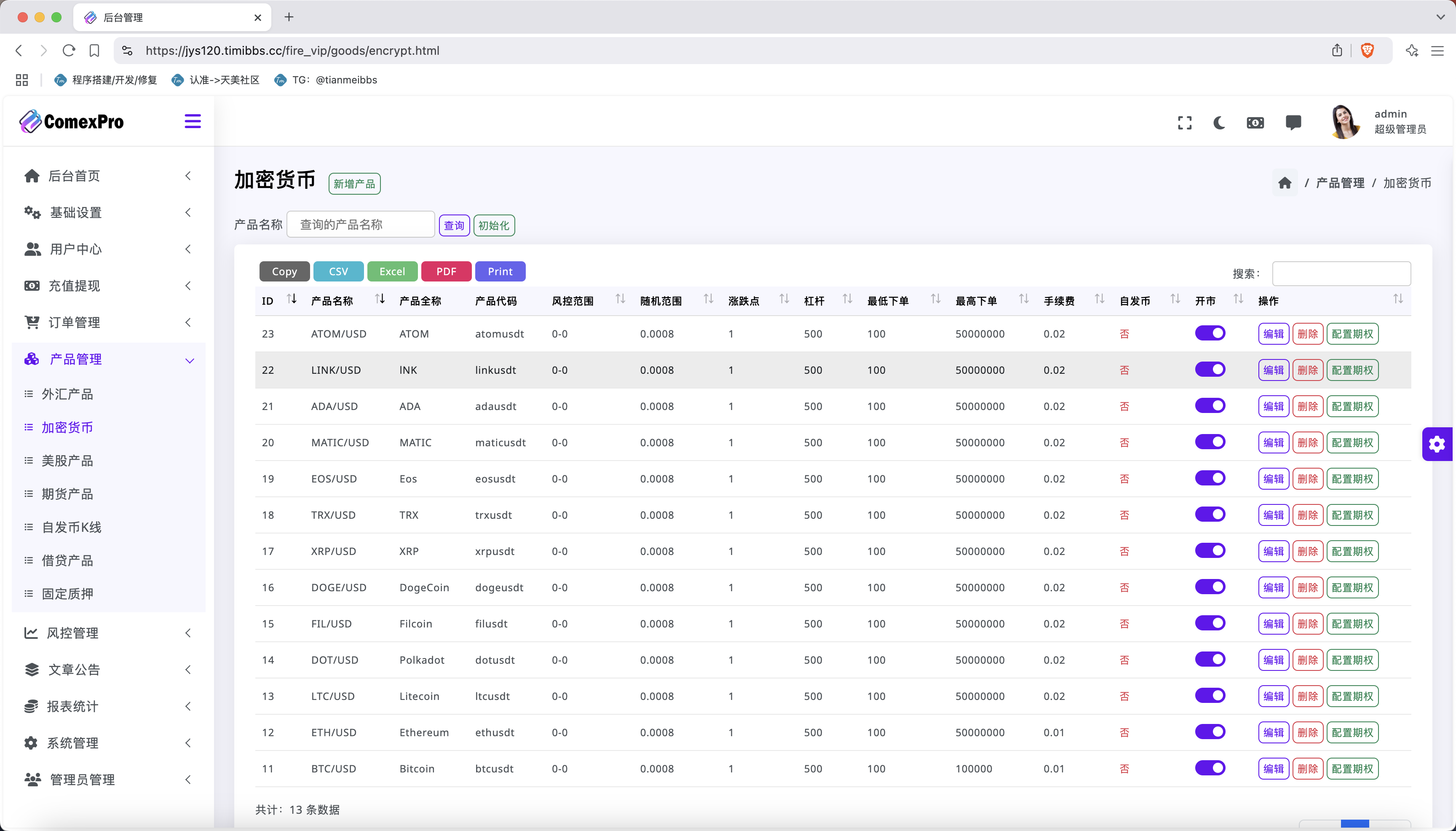Expand the 基础设置 sidebar menu
The height and width of the screenshot is (831, 1456).
coord(108,212)
